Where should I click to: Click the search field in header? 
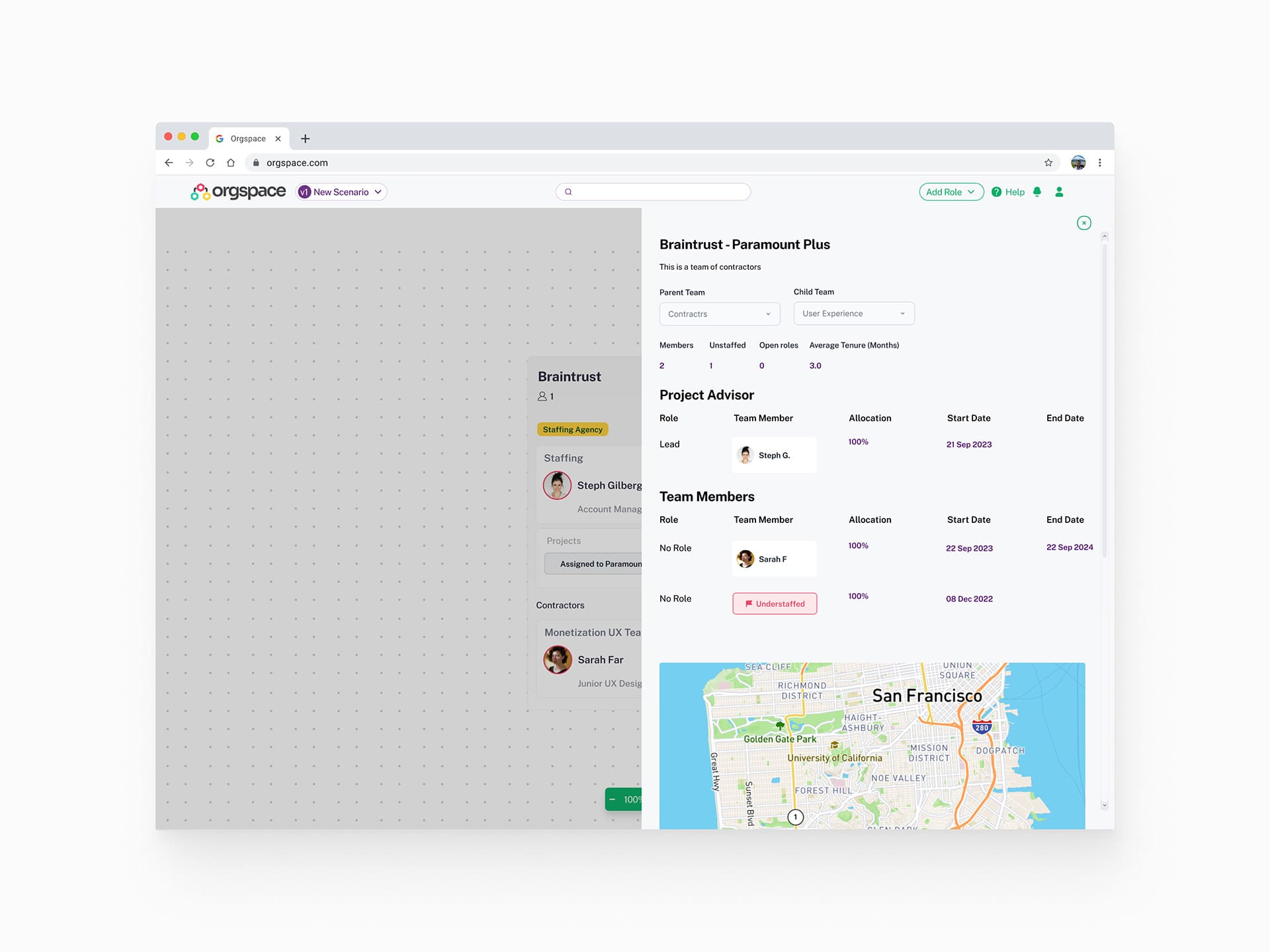(653, 192)
